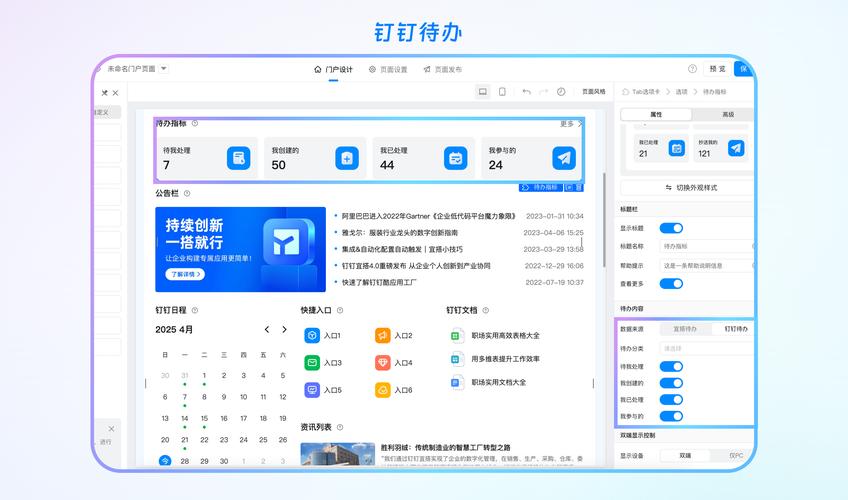Image resolution: width=848 pixels, height=500 pixels.
Task: Switch to mobile preview device icon
Action: pos(502,92)
